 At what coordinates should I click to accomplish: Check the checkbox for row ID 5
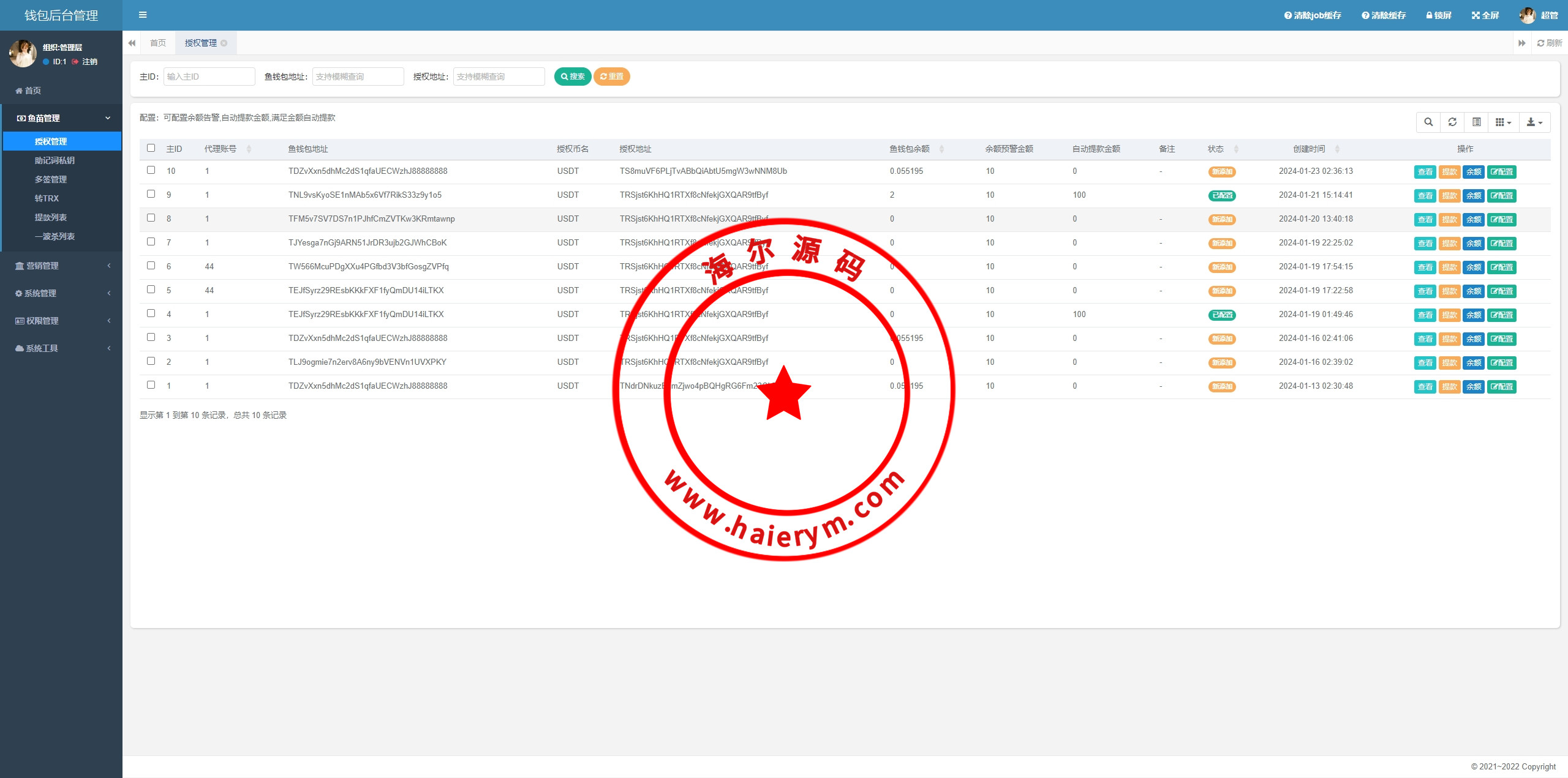(x=151, y=290)
